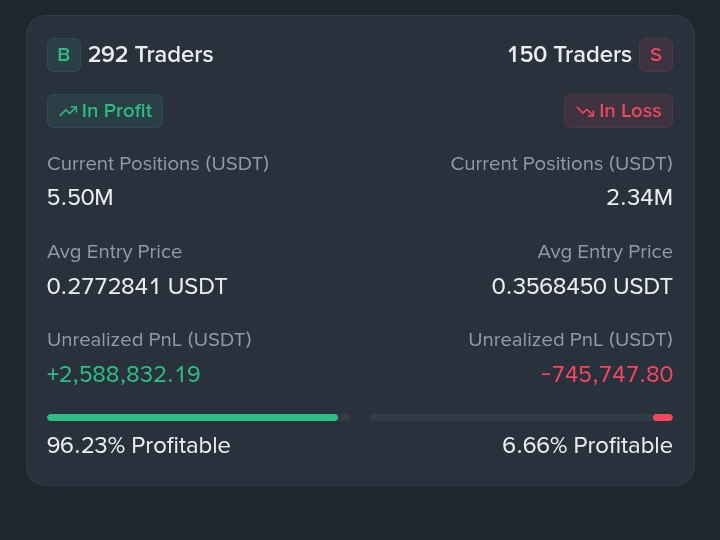Image resolution: width=720 pixels, height=540 pixels.
Task: Click the 292 Traders label
Action: point(151,55)
